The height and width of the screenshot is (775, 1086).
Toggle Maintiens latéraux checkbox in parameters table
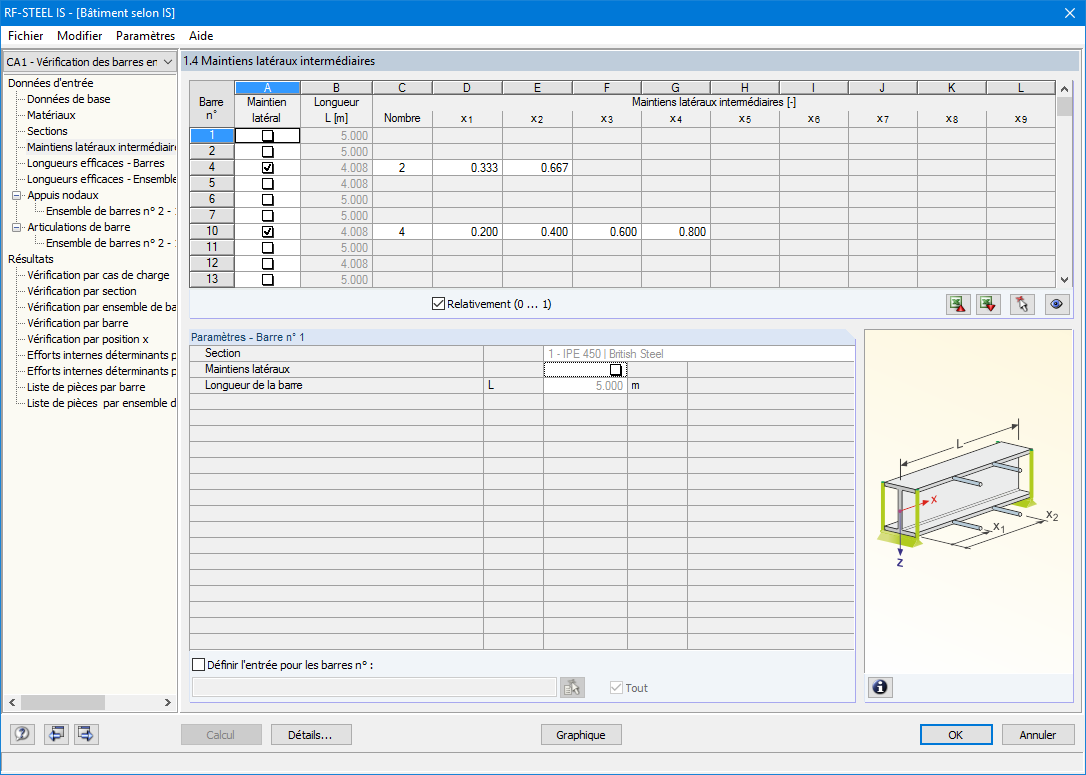616,370
